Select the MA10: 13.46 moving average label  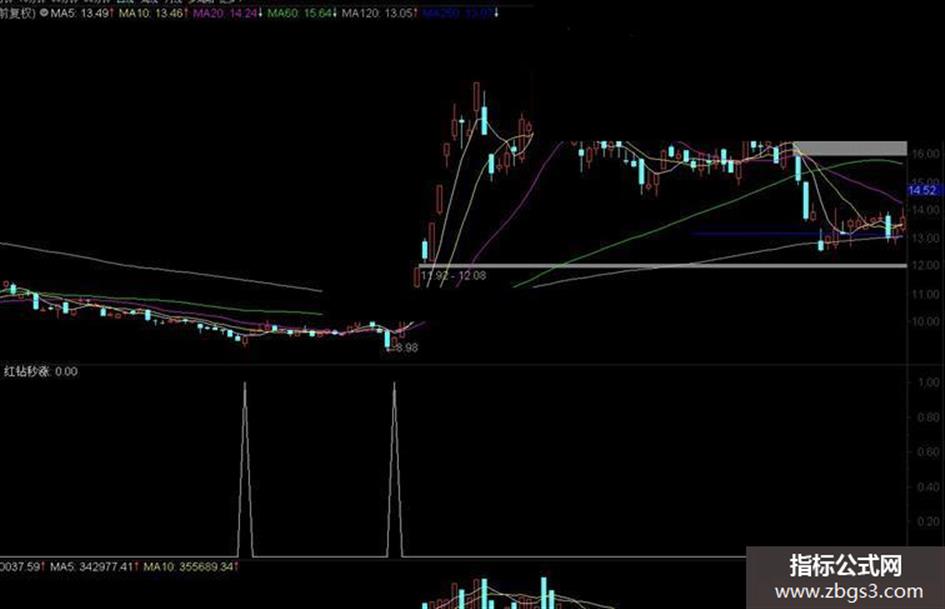153,13
